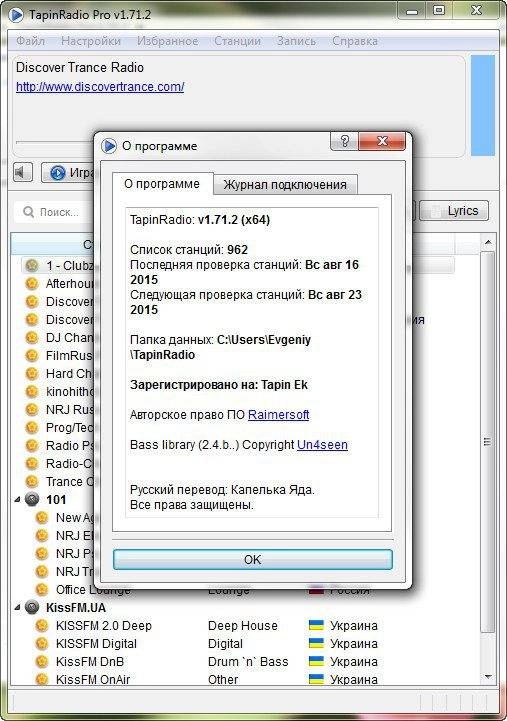Click the vertical scrollbar thumb in station list
This screenshot has height=721, width=507.
[x=488, y=441]
